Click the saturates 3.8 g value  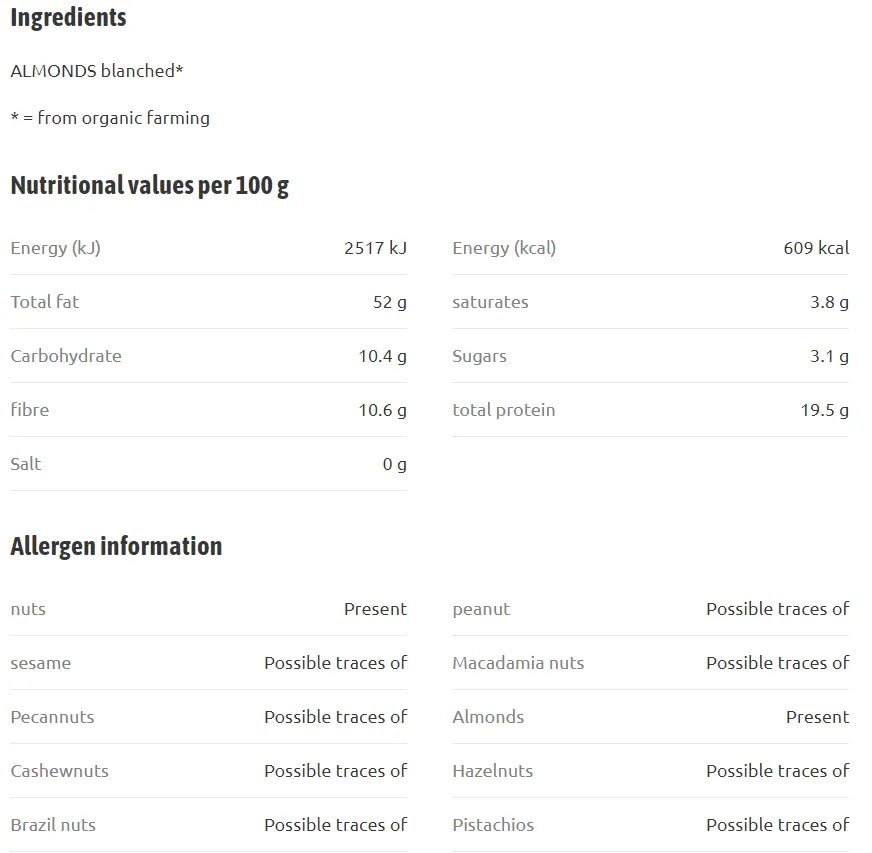pos(829,302)
